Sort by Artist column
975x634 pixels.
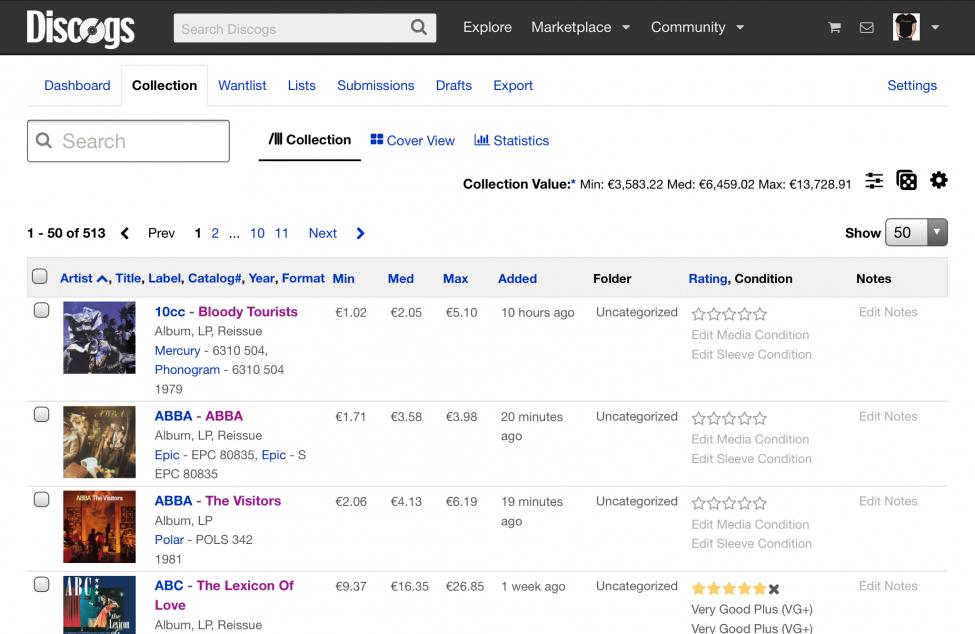(83, 278)
